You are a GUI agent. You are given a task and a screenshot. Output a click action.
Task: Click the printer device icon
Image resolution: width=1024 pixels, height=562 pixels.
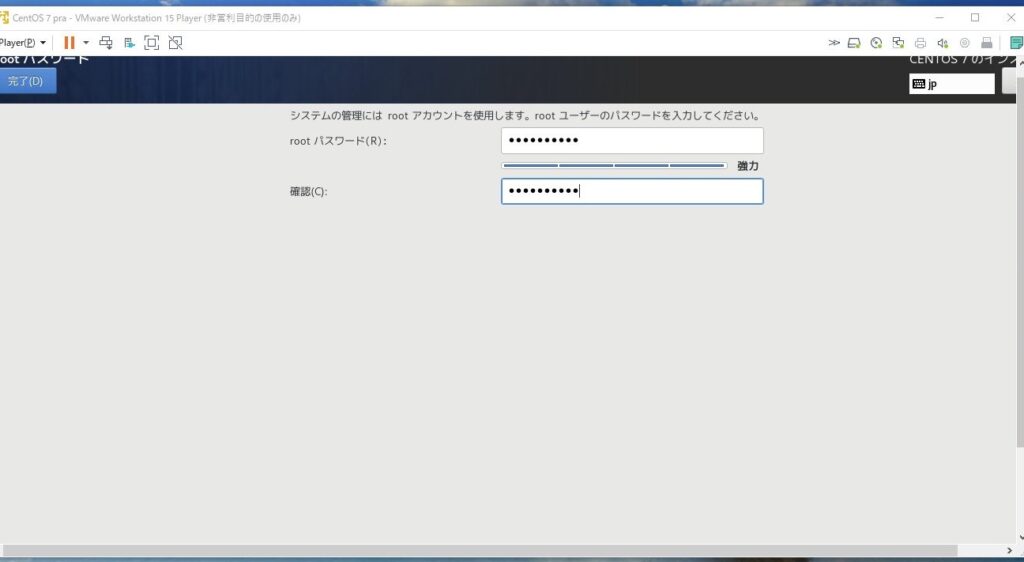click(920, 43)
